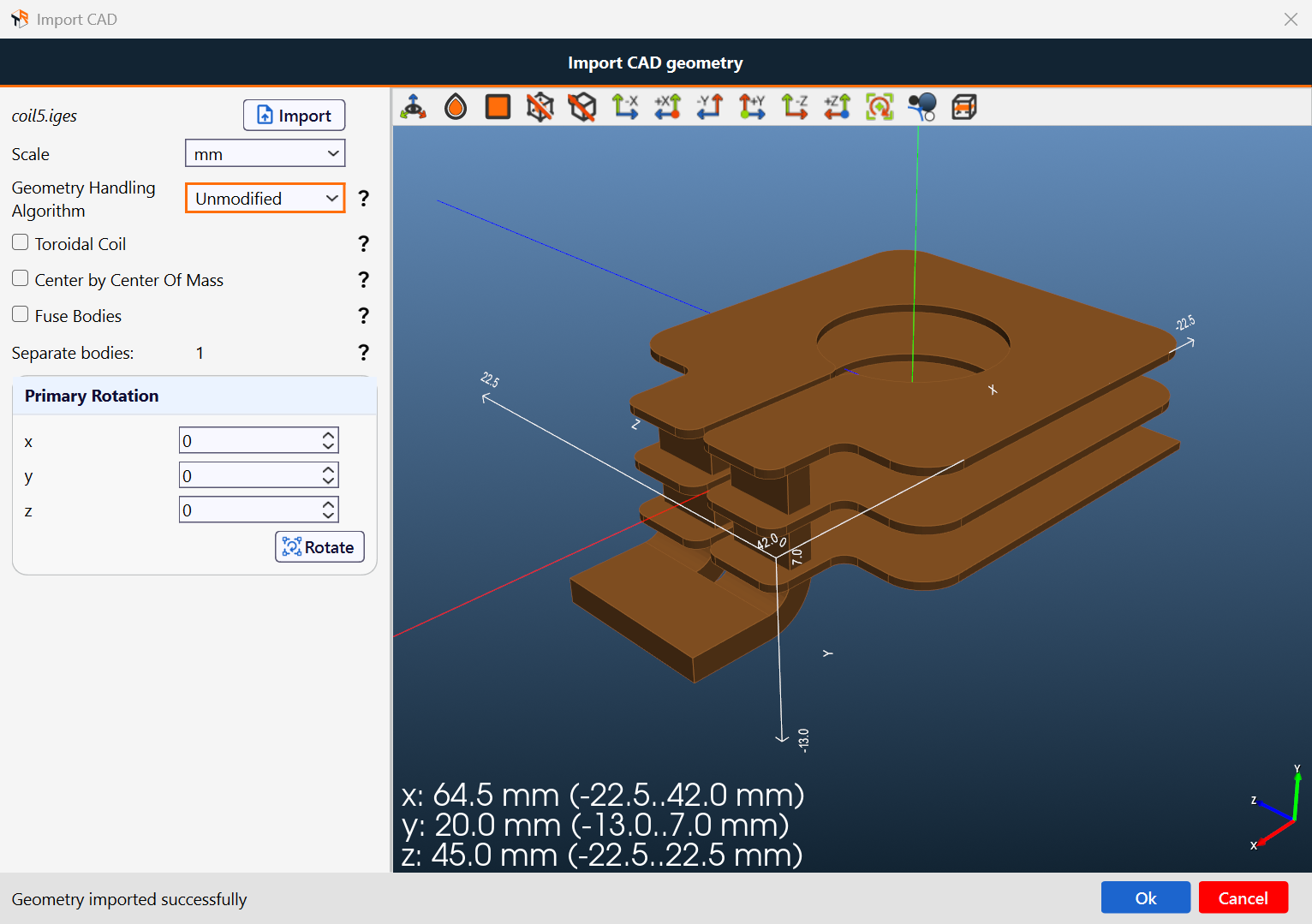The image size is (1312, 924).
Task: Click the axes orientation view icon
Action: click(414, 107)
